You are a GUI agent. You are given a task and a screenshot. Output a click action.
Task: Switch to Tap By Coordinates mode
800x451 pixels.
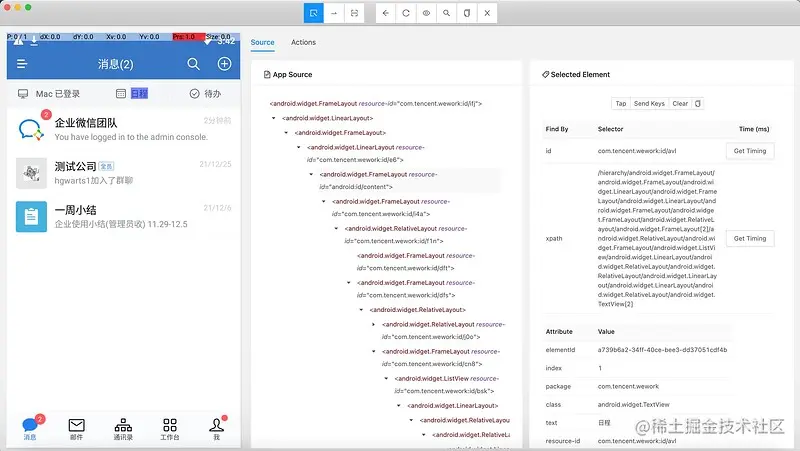coord(354,13)
